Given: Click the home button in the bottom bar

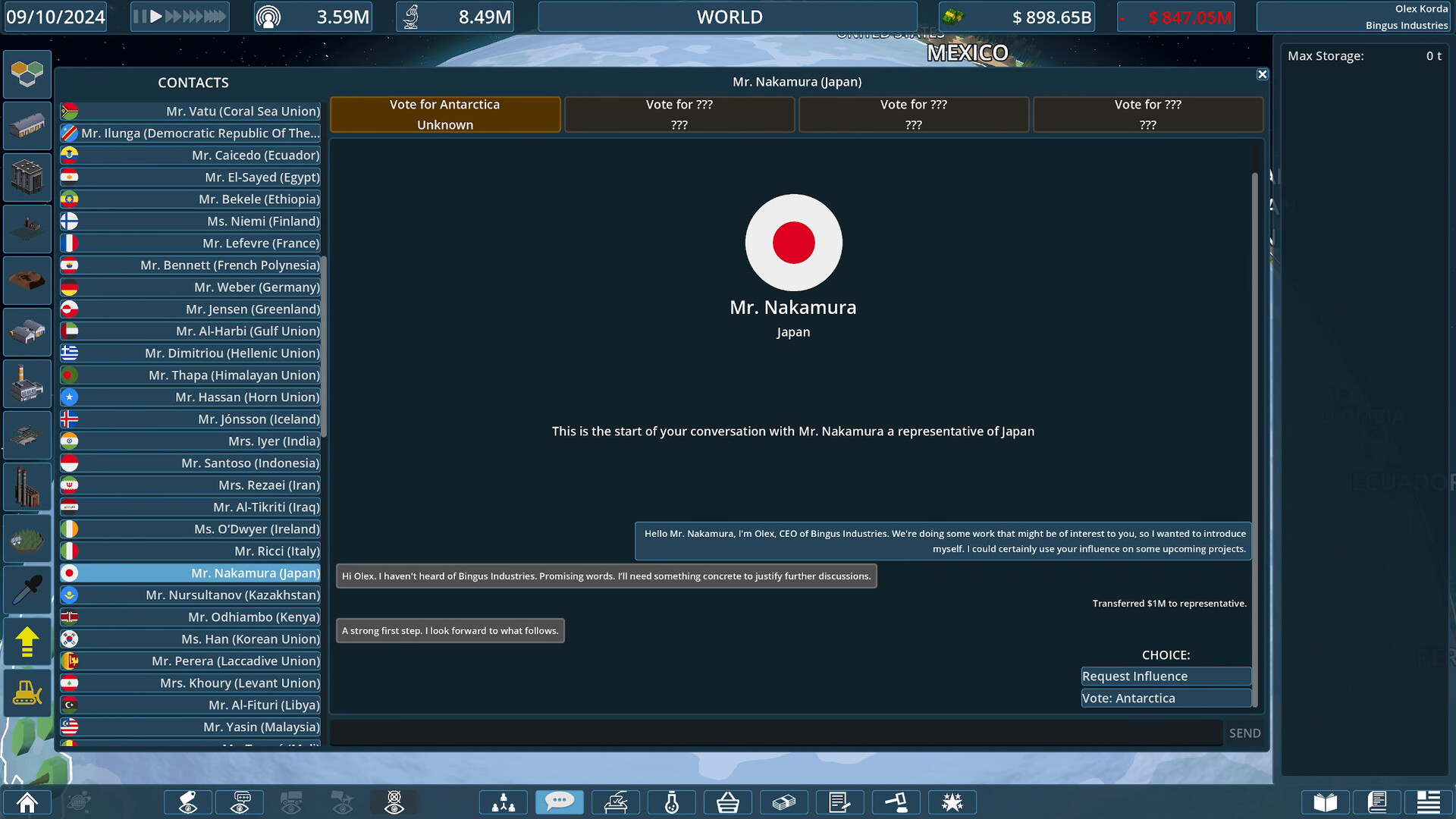Looking at the screenshot, I should click(x=27, y=802).
